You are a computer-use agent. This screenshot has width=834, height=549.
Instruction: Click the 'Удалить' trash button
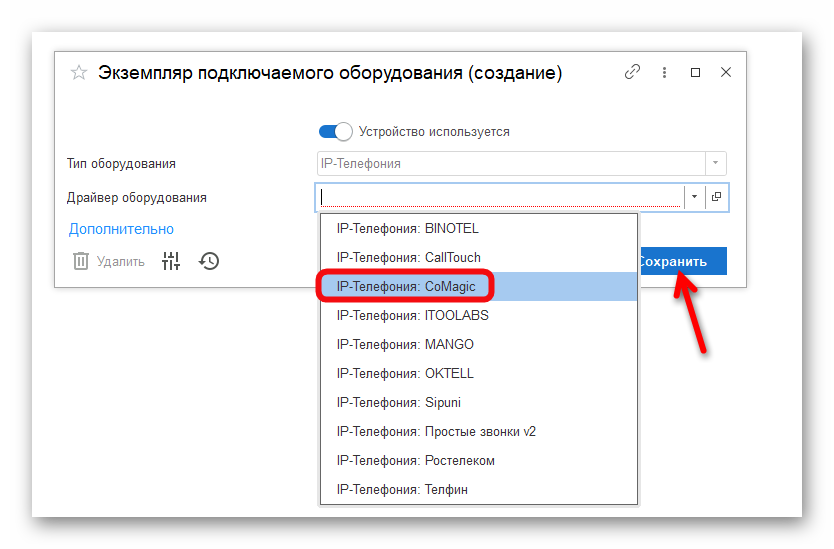pyautogui.click(x=109, y=261)
